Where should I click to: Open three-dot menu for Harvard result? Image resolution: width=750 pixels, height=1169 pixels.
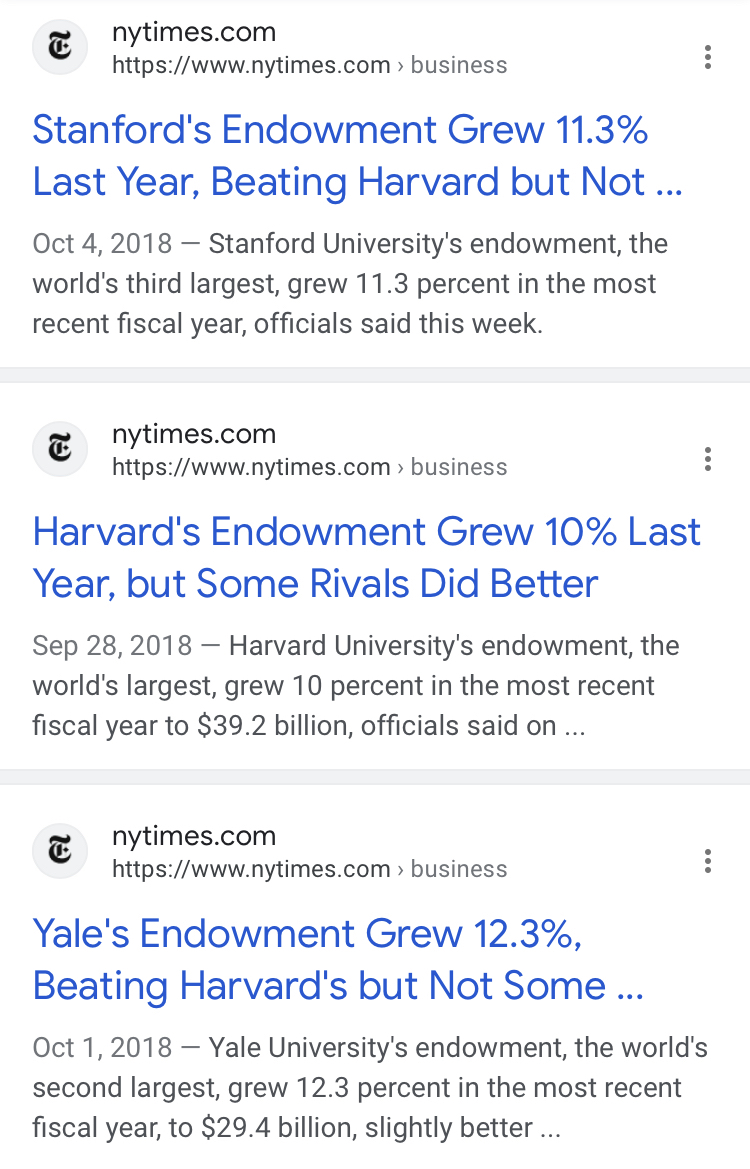pos(708,459)
